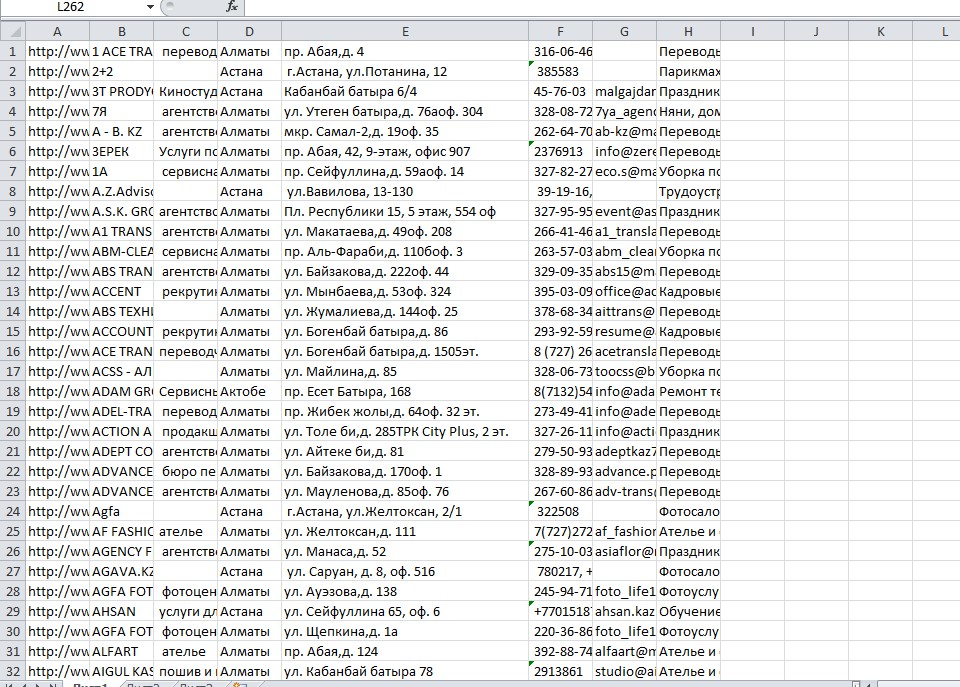Click city cell 'Актобе'
This screenshot has width=960, height=687.
[x=249, y=391]
